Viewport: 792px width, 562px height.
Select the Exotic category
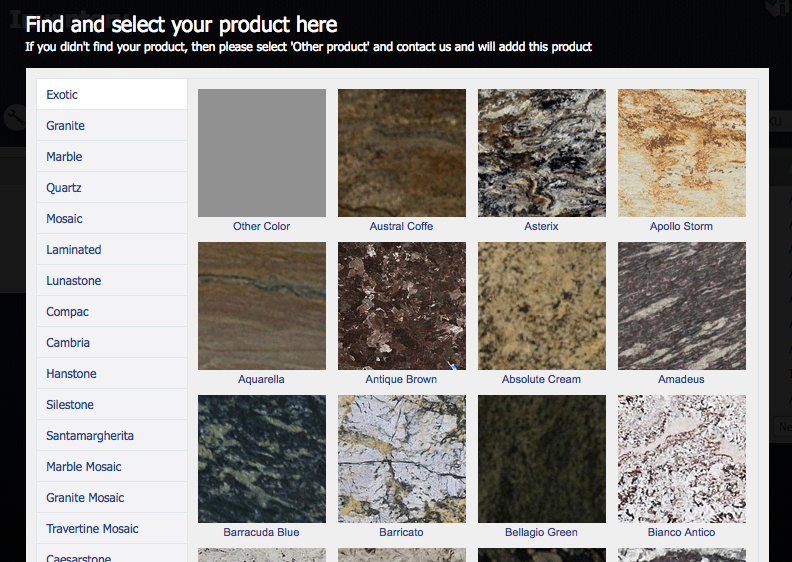pyautogui.click(x=112, y=94)
